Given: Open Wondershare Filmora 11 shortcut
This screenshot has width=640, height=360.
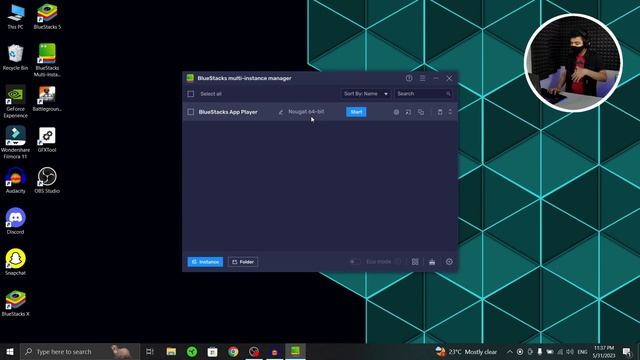Looking at the screenshot, I should [x=16, y=142].
